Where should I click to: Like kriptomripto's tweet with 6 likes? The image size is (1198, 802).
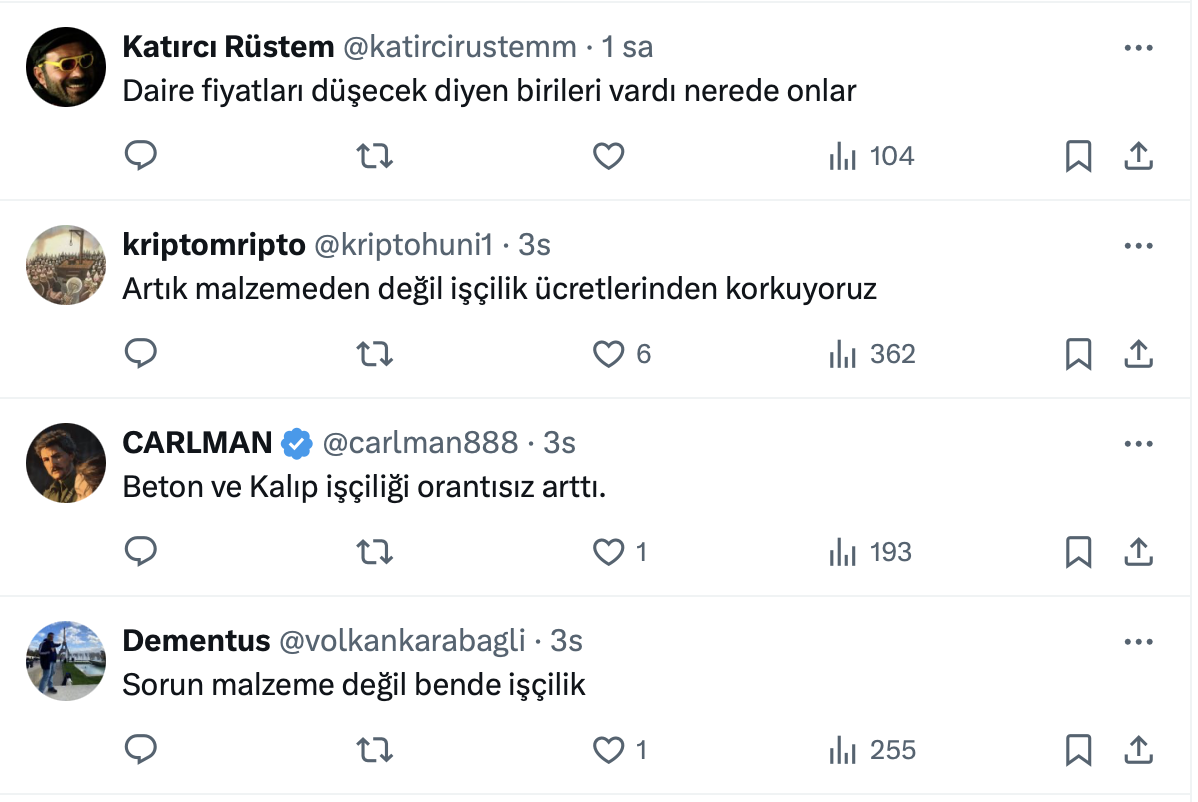tap(609, 354)
